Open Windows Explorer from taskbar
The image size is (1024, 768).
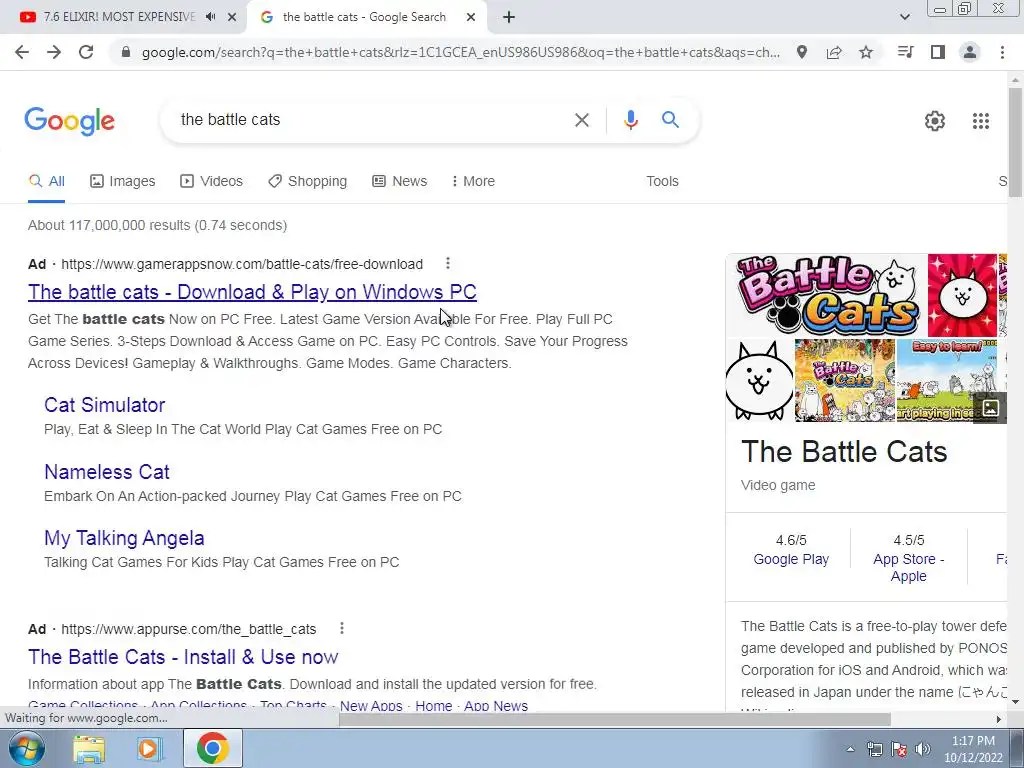(x=89, y=748)
